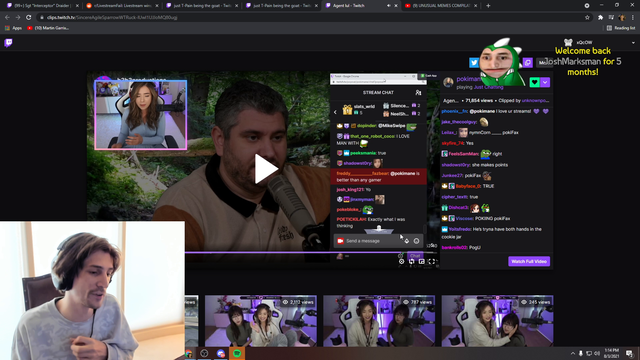640x360 pixels.
Task: Open the clip thumbnail with 245 views
Action: tap(498, 321)
